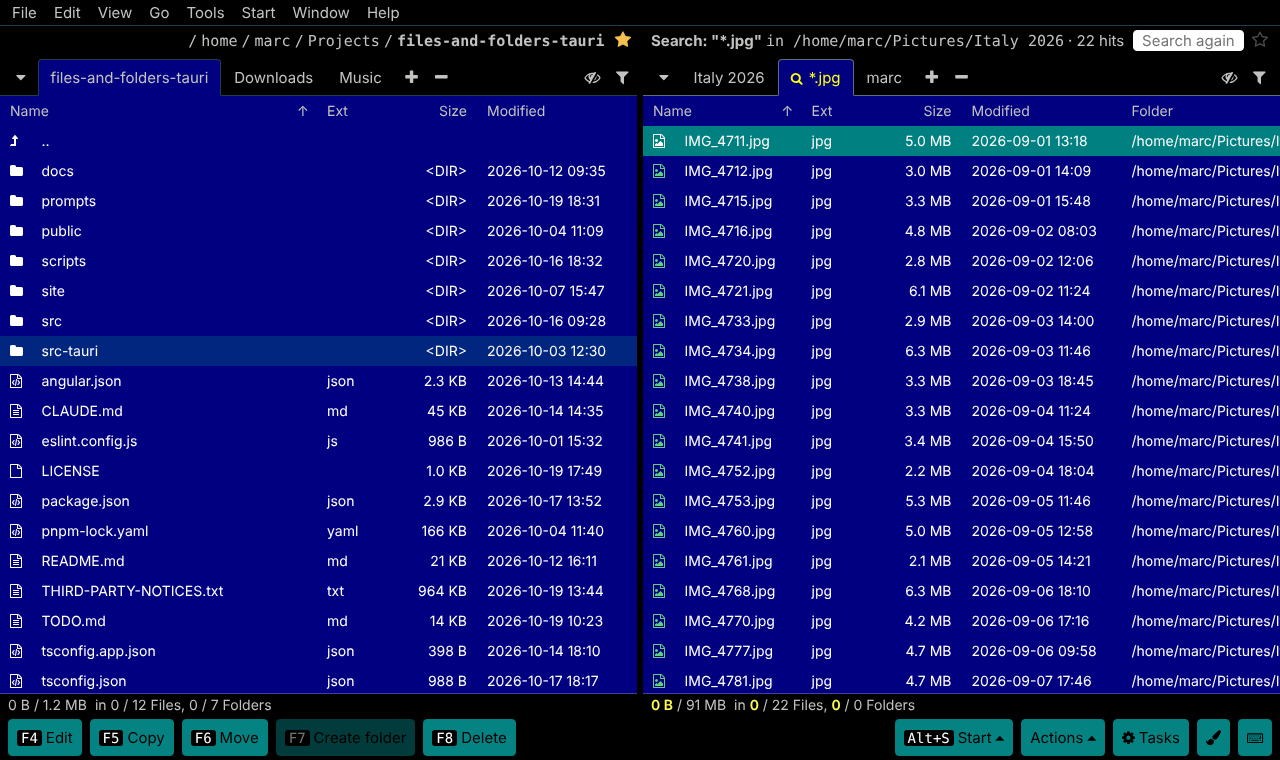Open the Tools menu
1280x760 pixels.
[205, 13]
